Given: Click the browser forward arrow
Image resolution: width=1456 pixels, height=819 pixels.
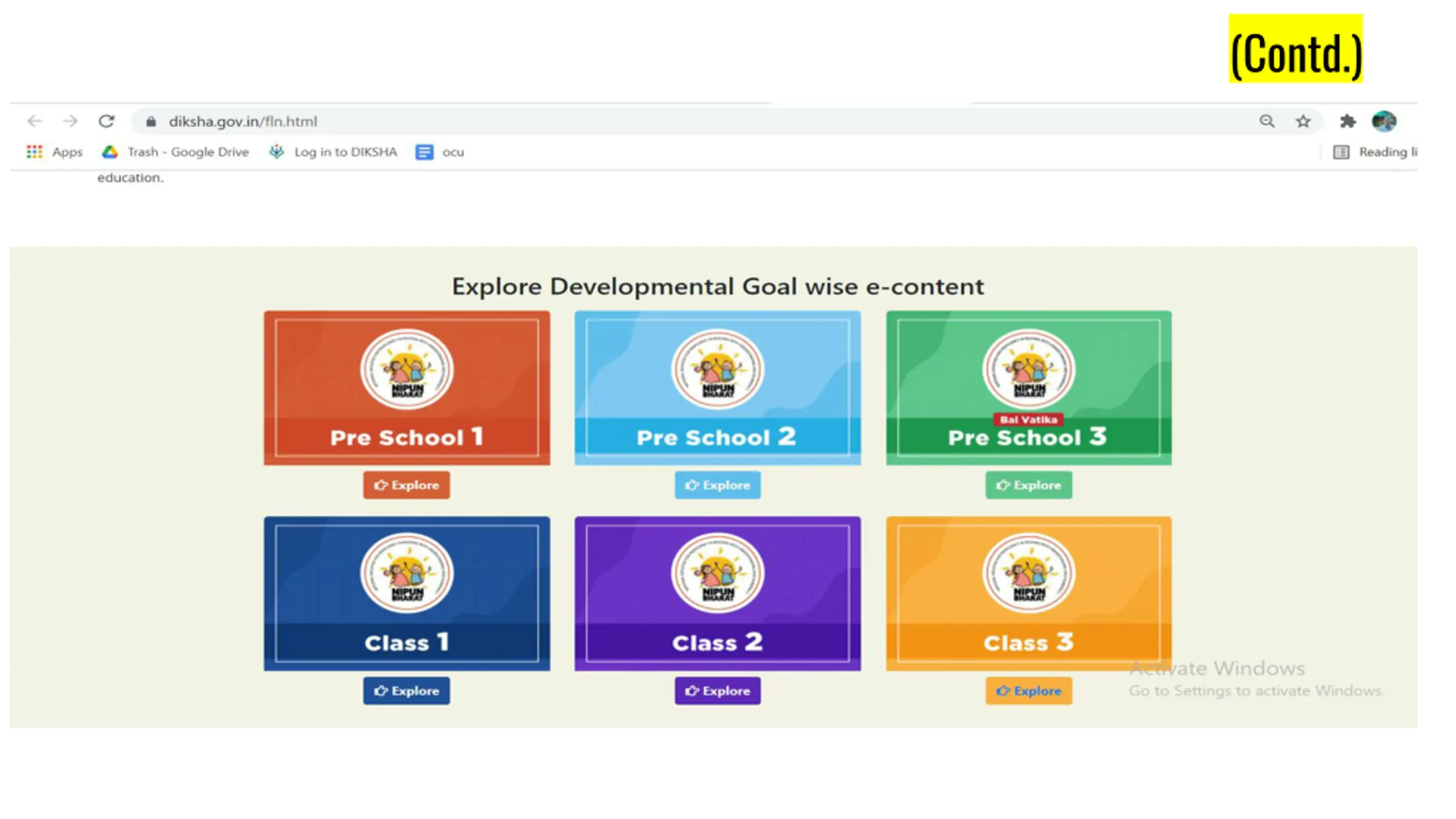Looking at the screenshot, I should coord(70,121).
